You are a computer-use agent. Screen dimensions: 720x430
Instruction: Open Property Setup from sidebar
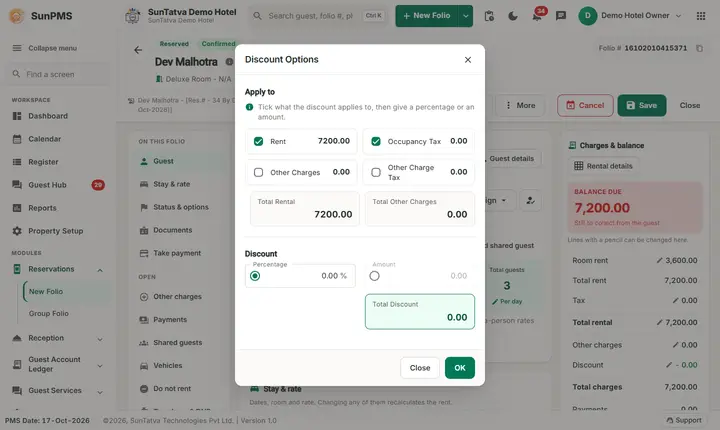(56, 231)
